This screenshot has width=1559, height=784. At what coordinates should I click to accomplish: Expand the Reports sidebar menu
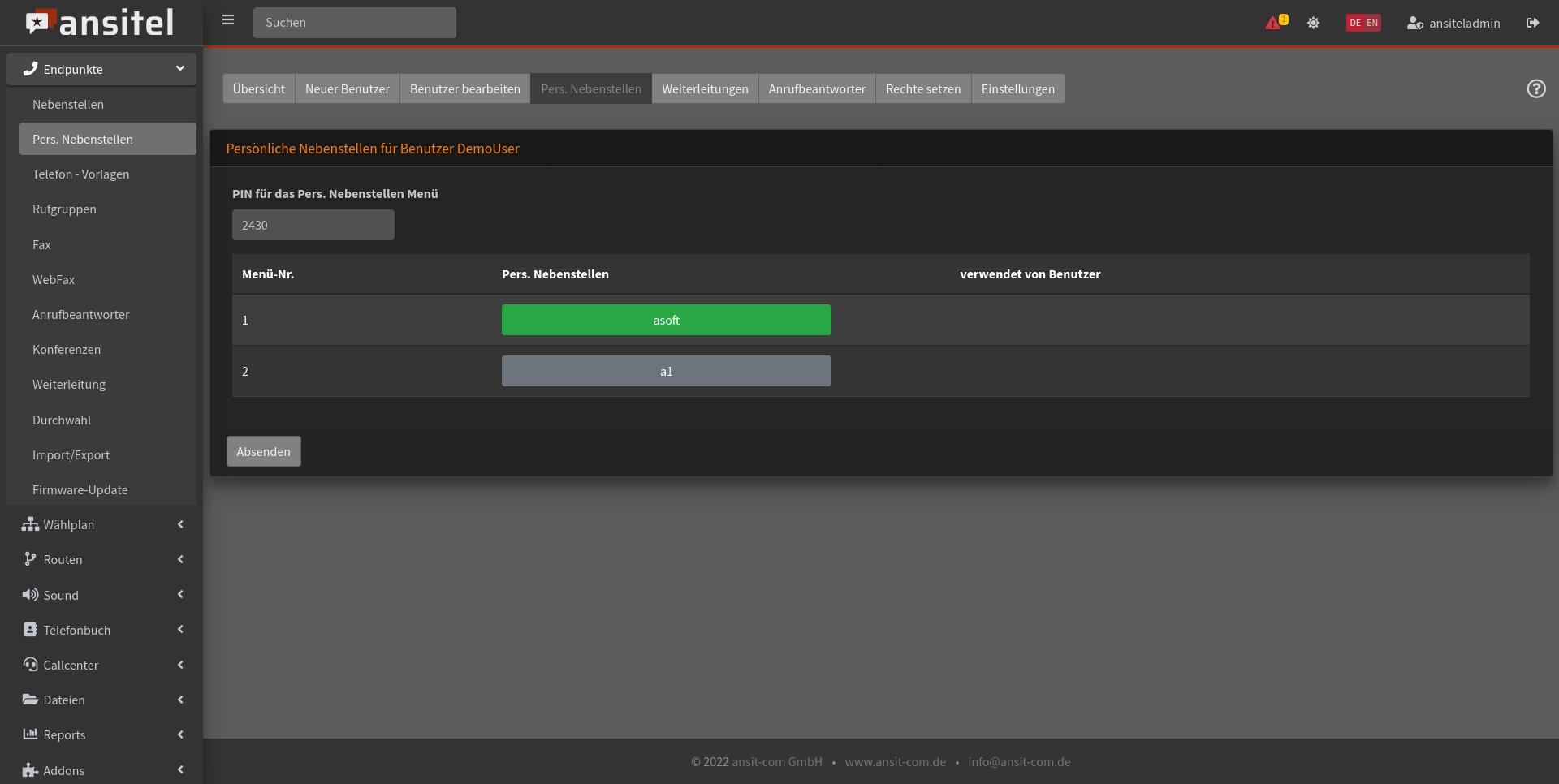pos(101,734)
